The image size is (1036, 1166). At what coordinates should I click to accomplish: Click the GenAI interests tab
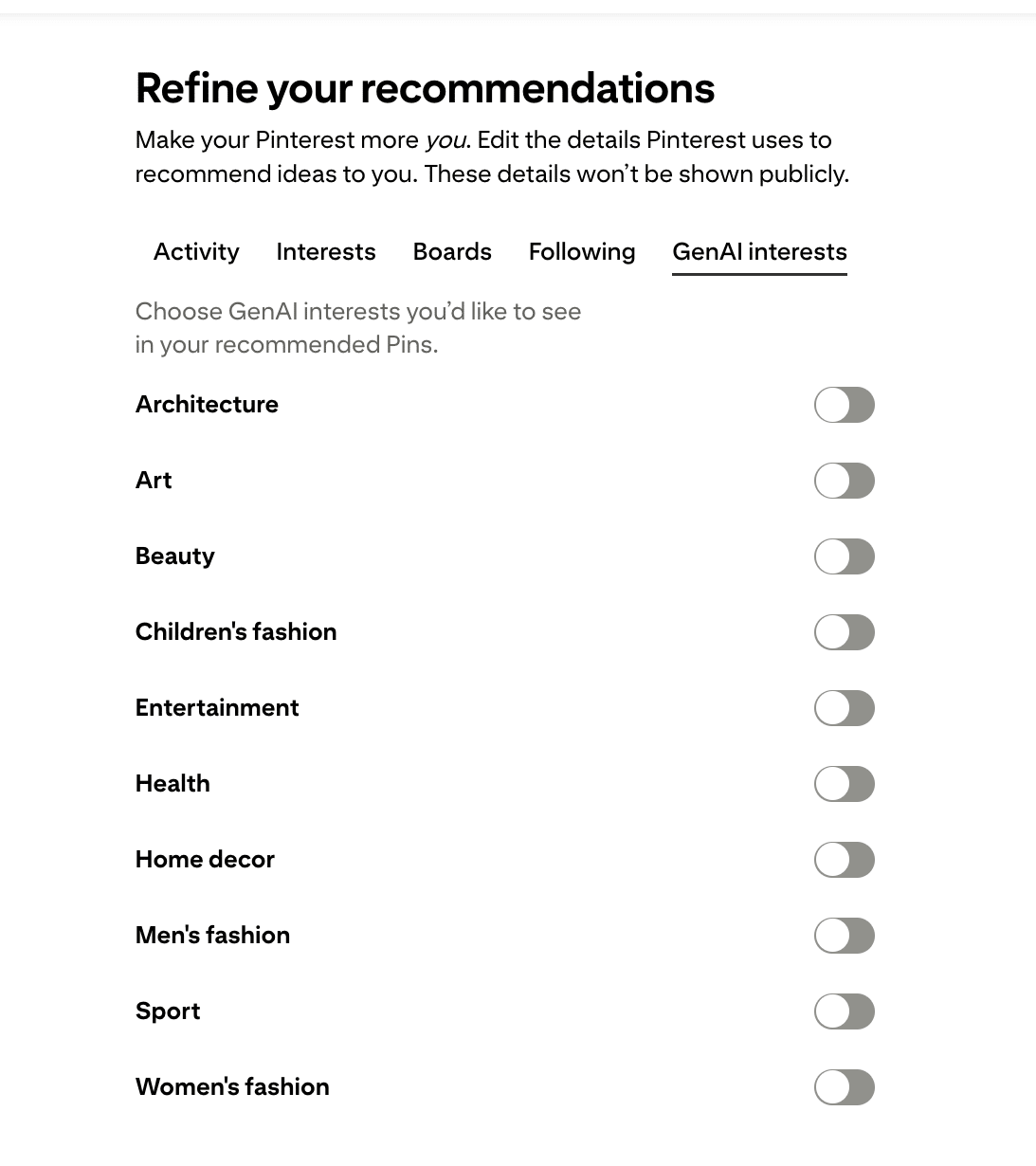point(759,252)
